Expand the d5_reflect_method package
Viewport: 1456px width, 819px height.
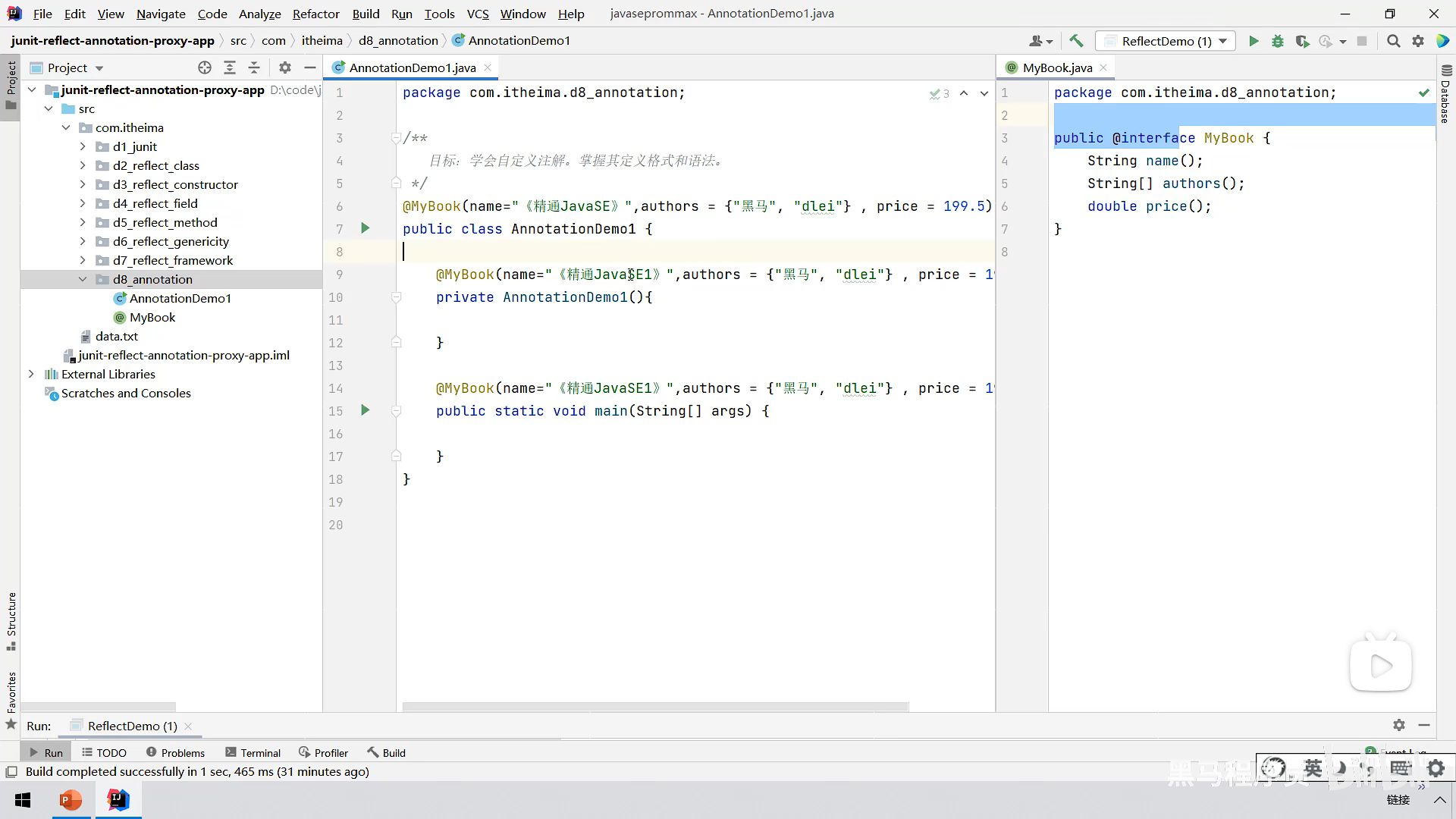click(83, 222)
